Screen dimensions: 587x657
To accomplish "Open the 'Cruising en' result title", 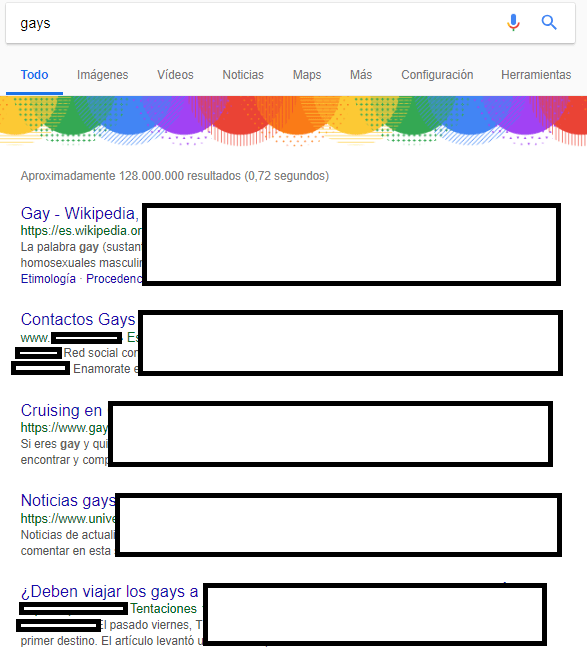I will pos(61,410).
